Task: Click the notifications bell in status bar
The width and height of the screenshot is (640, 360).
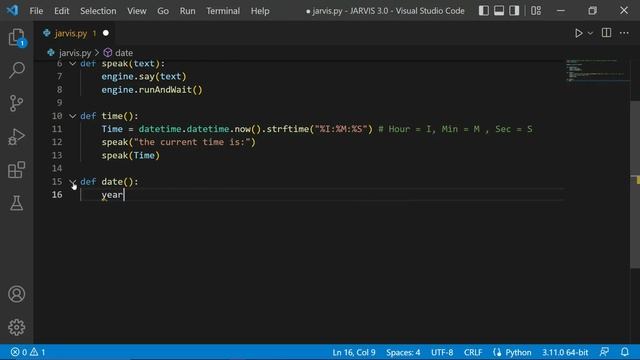Action: pos(624,352)
